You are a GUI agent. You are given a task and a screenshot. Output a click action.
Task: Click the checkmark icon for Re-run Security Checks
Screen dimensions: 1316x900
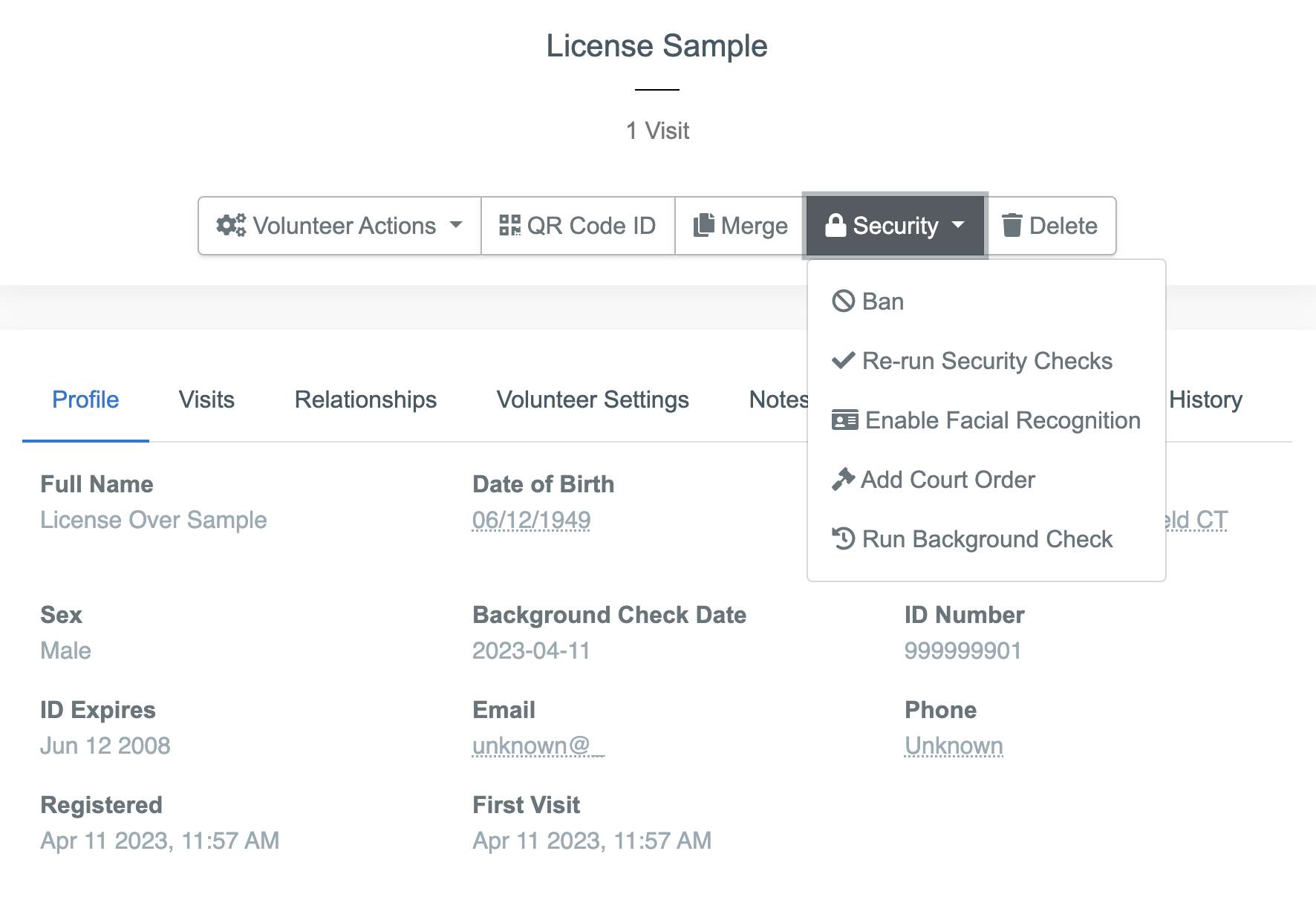[844, 361]
